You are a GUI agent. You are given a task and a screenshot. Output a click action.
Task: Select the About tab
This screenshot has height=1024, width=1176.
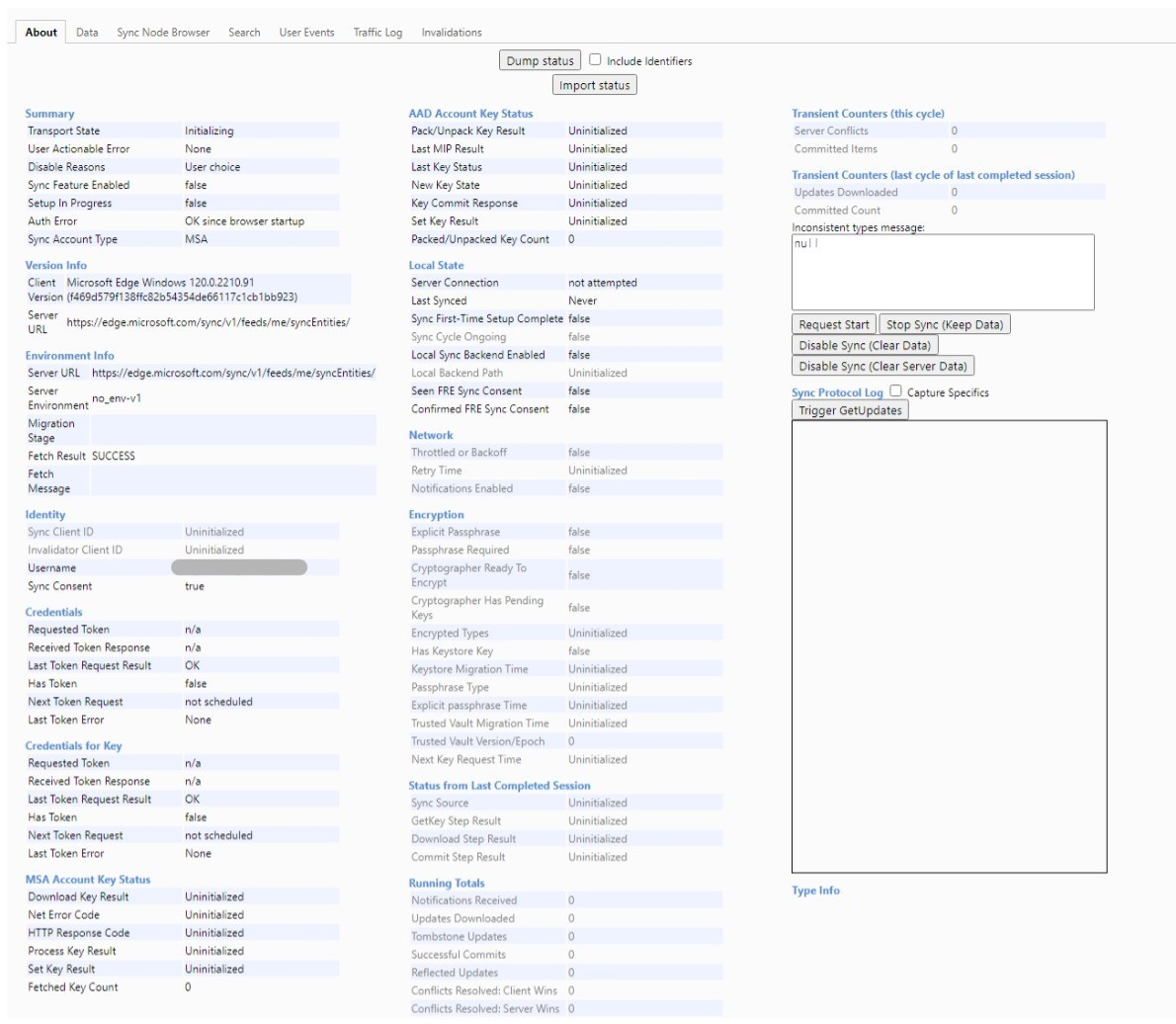coord(41,33)
